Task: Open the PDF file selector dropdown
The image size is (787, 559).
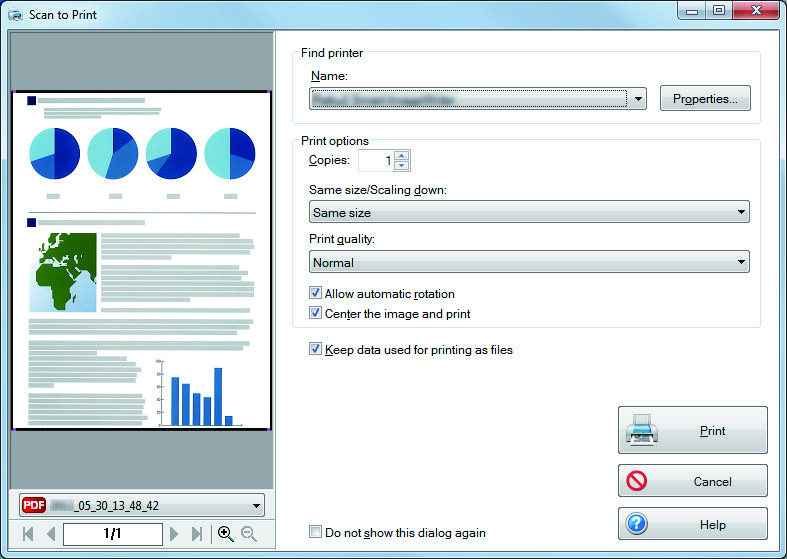Action: pyautogui.click(x=142, y=505)
